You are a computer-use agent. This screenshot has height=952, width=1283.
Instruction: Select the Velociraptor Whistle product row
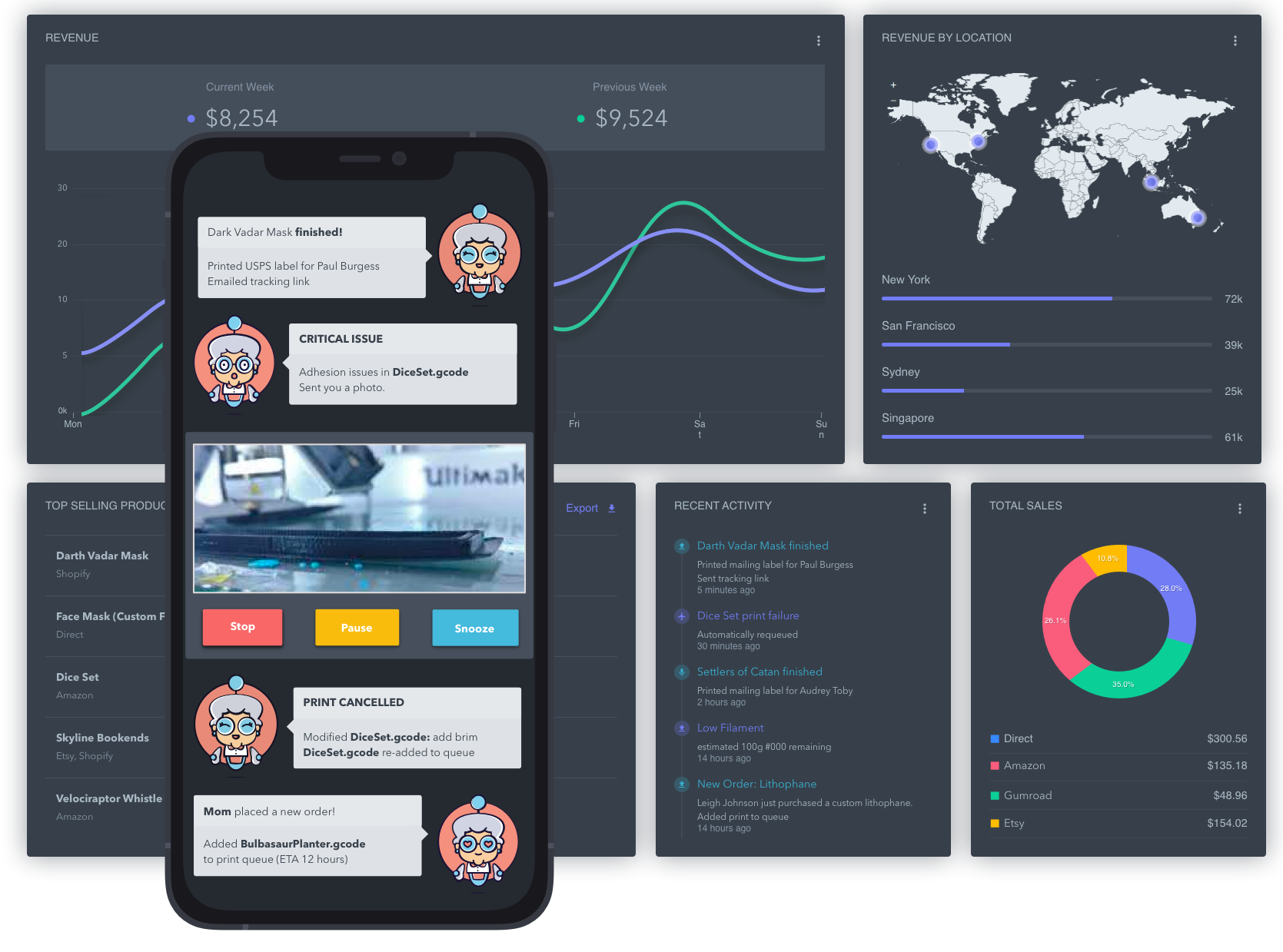[105, 808]
